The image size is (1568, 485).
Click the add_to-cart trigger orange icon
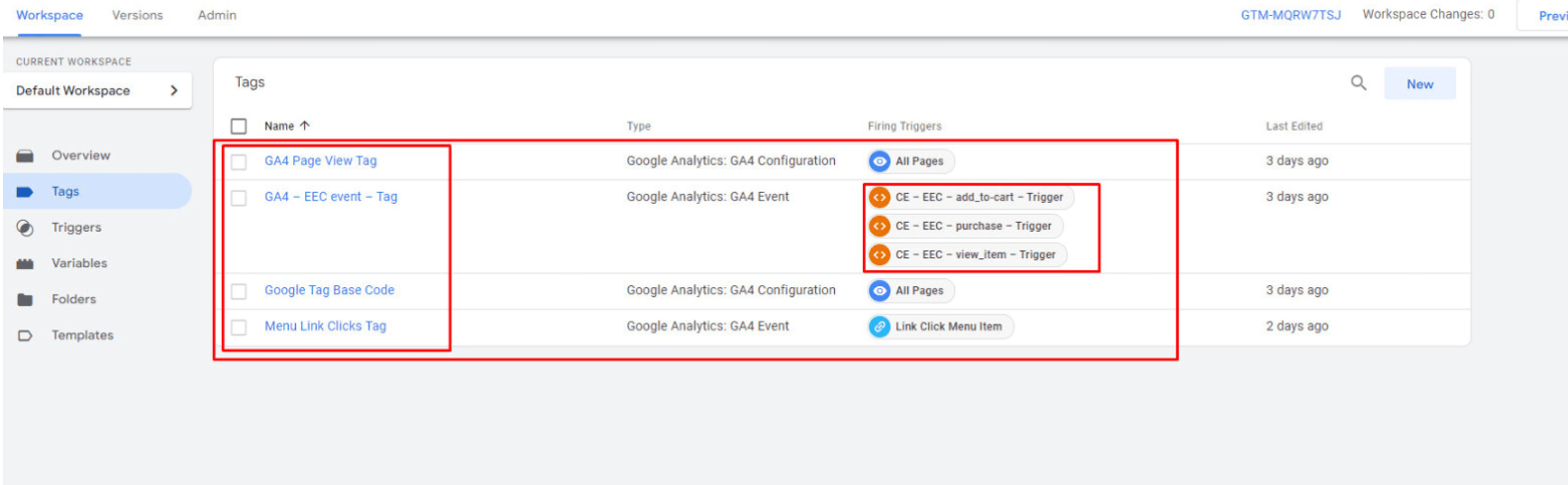[x=880, y=197]
